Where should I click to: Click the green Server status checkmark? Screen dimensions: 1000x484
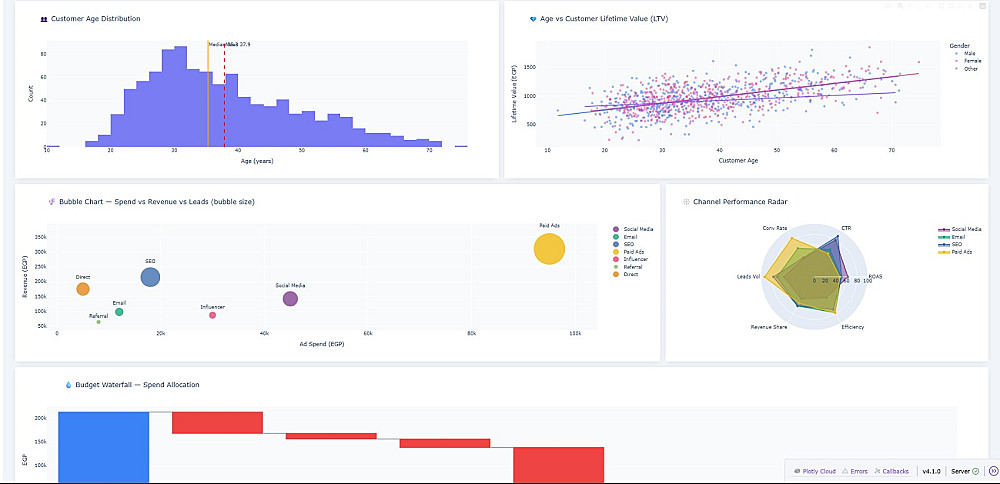(975, 471)
